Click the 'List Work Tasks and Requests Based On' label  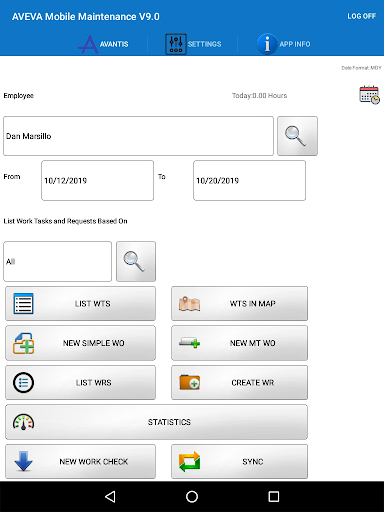(65, 221)
